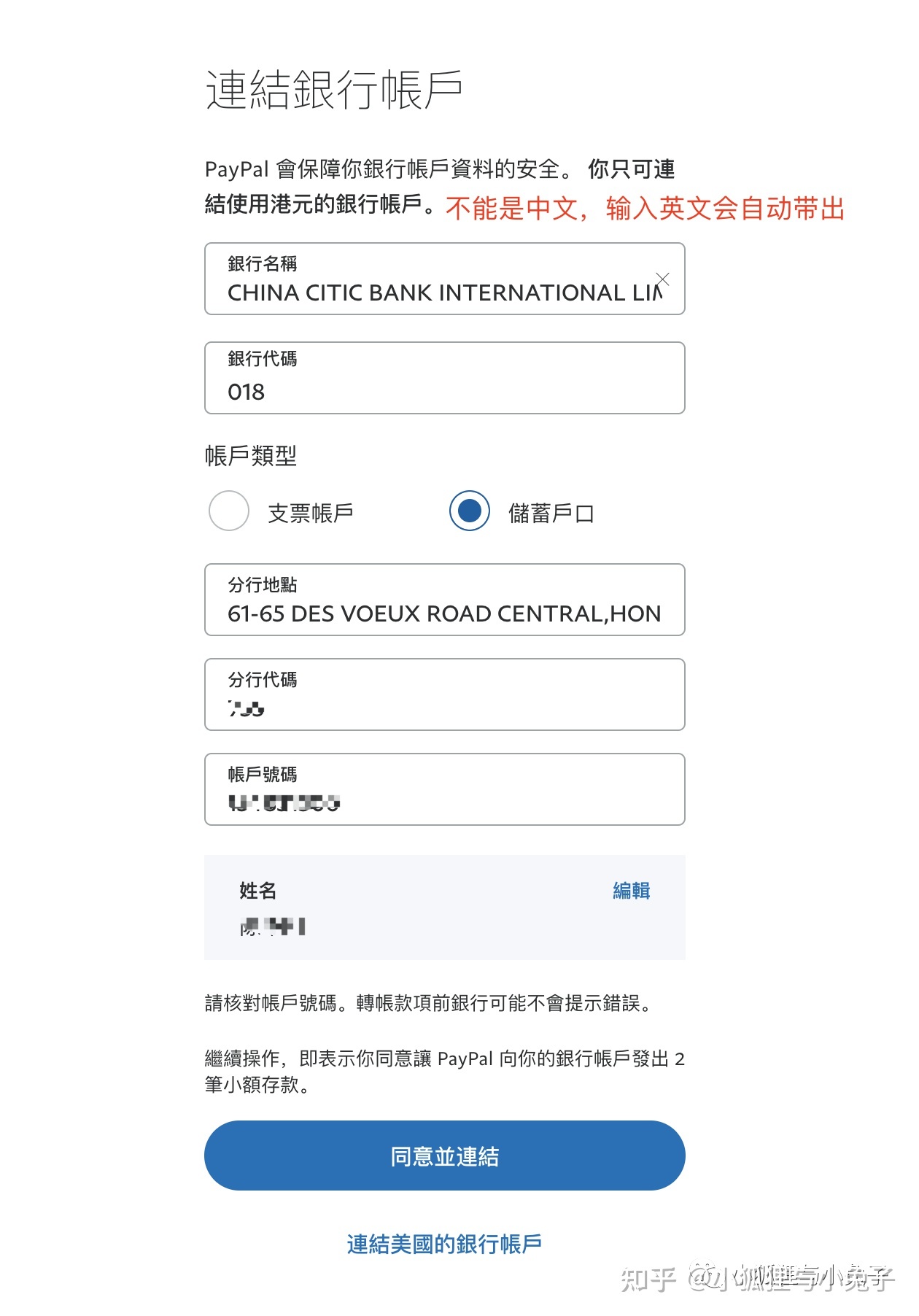Click the 連結銀行帳戶 page heading
Image resolution: width=919 pixels, height=1316 pixels.
point(334,90)
